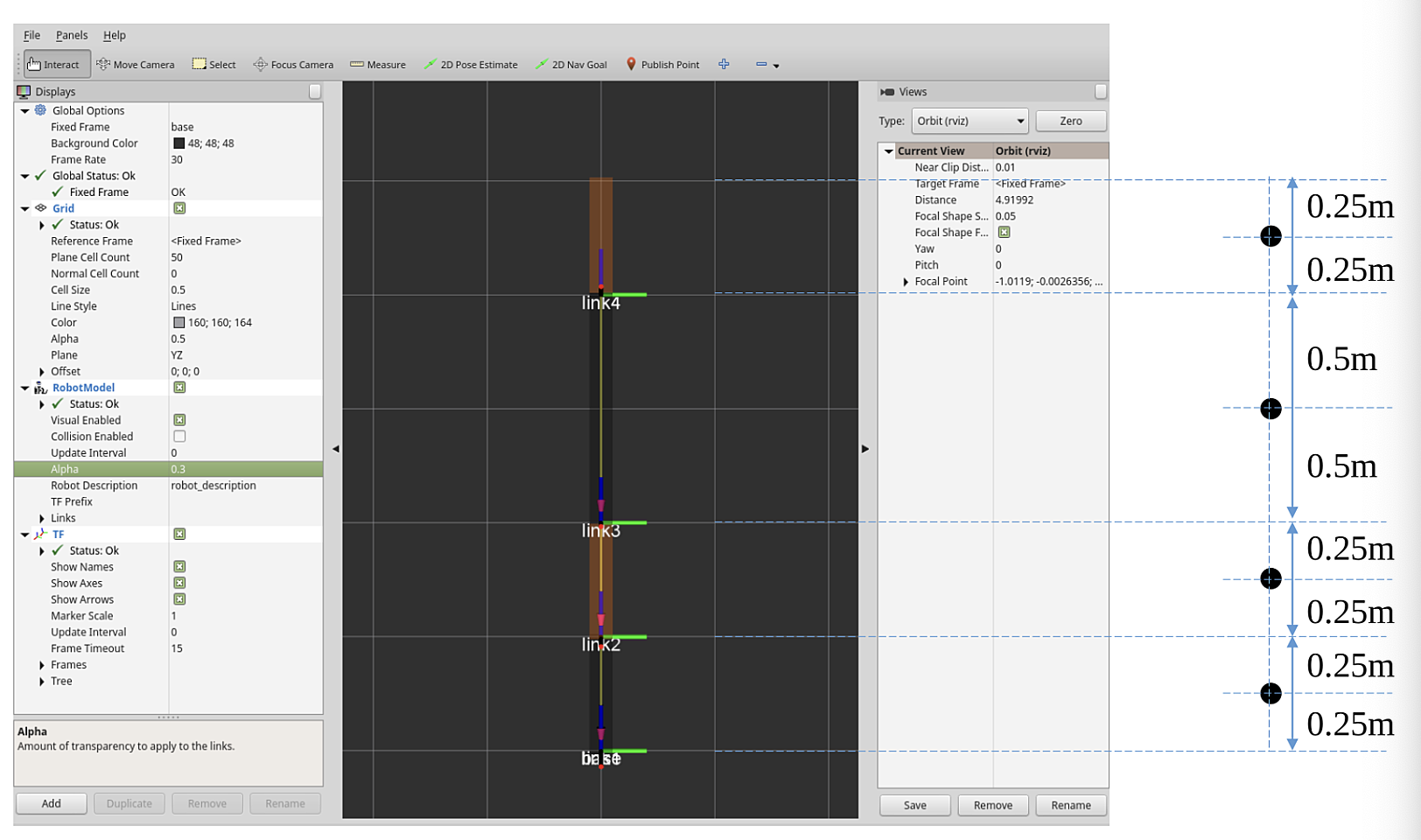
Task: Disable the Show Names checkbox
Action: click(x=179, y=567)
